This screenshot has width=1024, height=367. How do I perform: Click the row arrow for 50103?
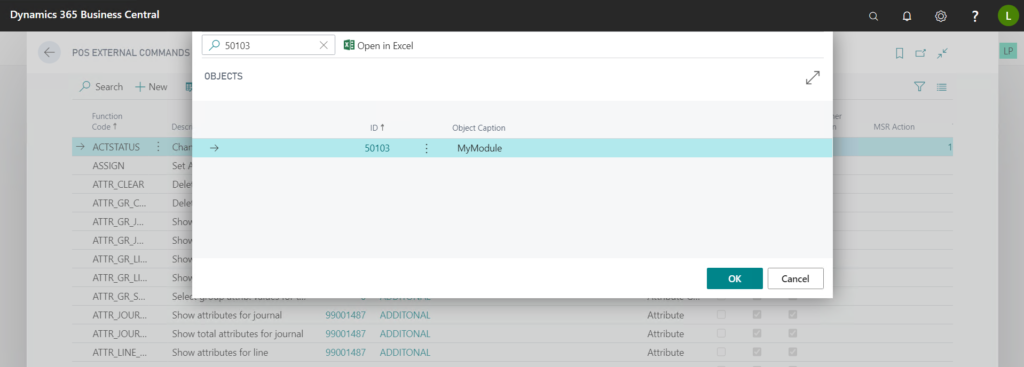(x=214, y=148)
